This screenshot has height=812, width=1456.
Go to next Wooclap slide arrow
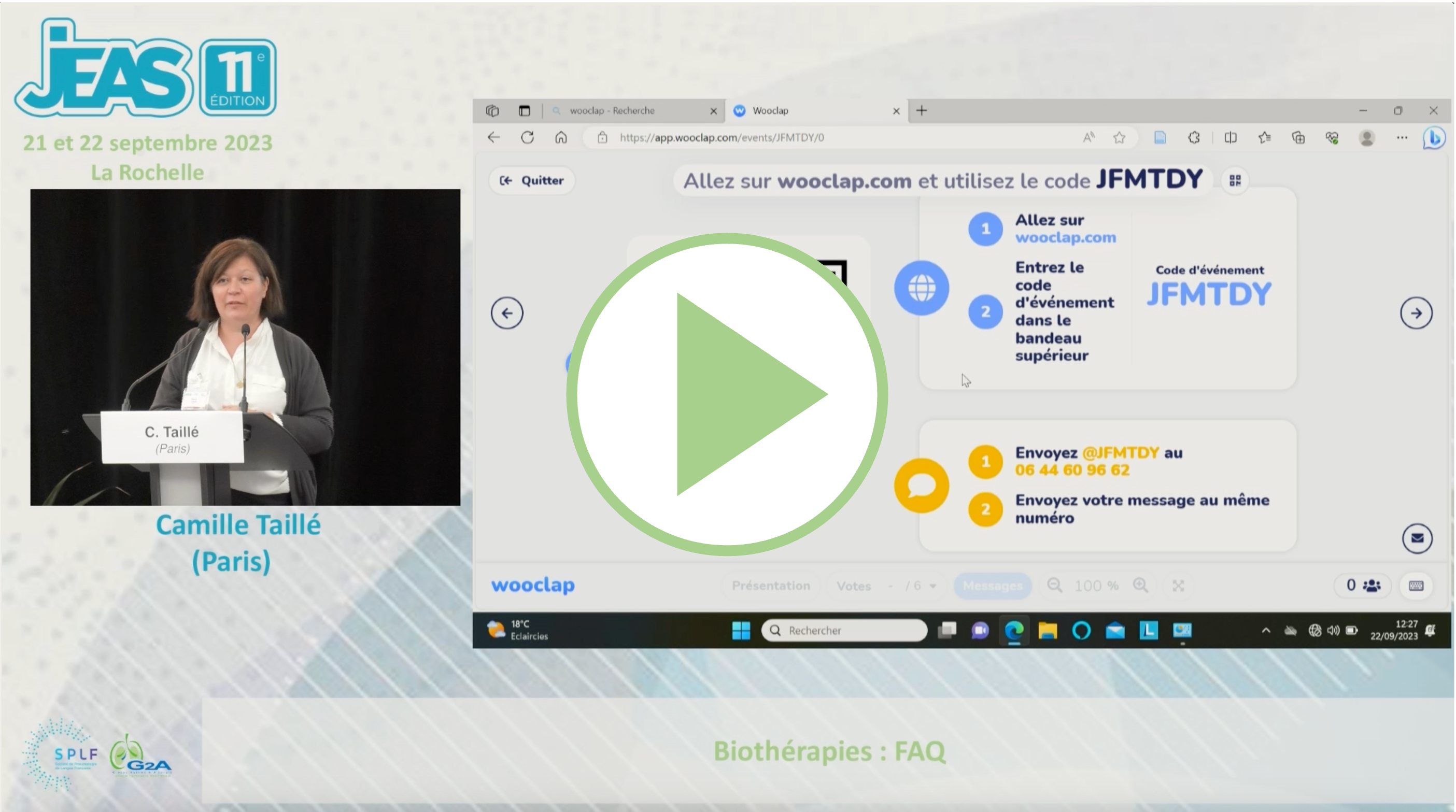pos(1417,313)
